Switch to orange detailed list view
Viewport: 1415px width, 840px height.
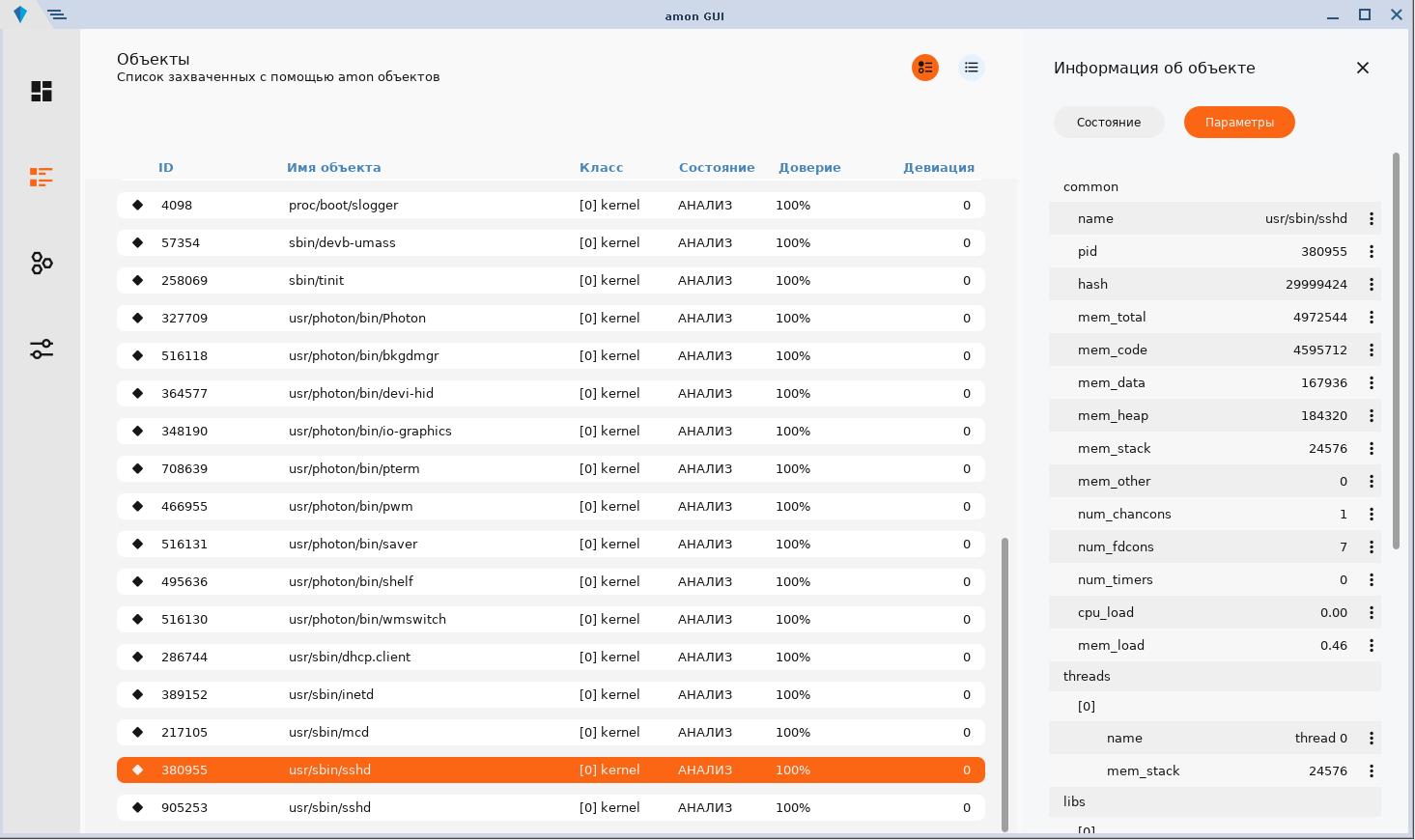[924, 68]
